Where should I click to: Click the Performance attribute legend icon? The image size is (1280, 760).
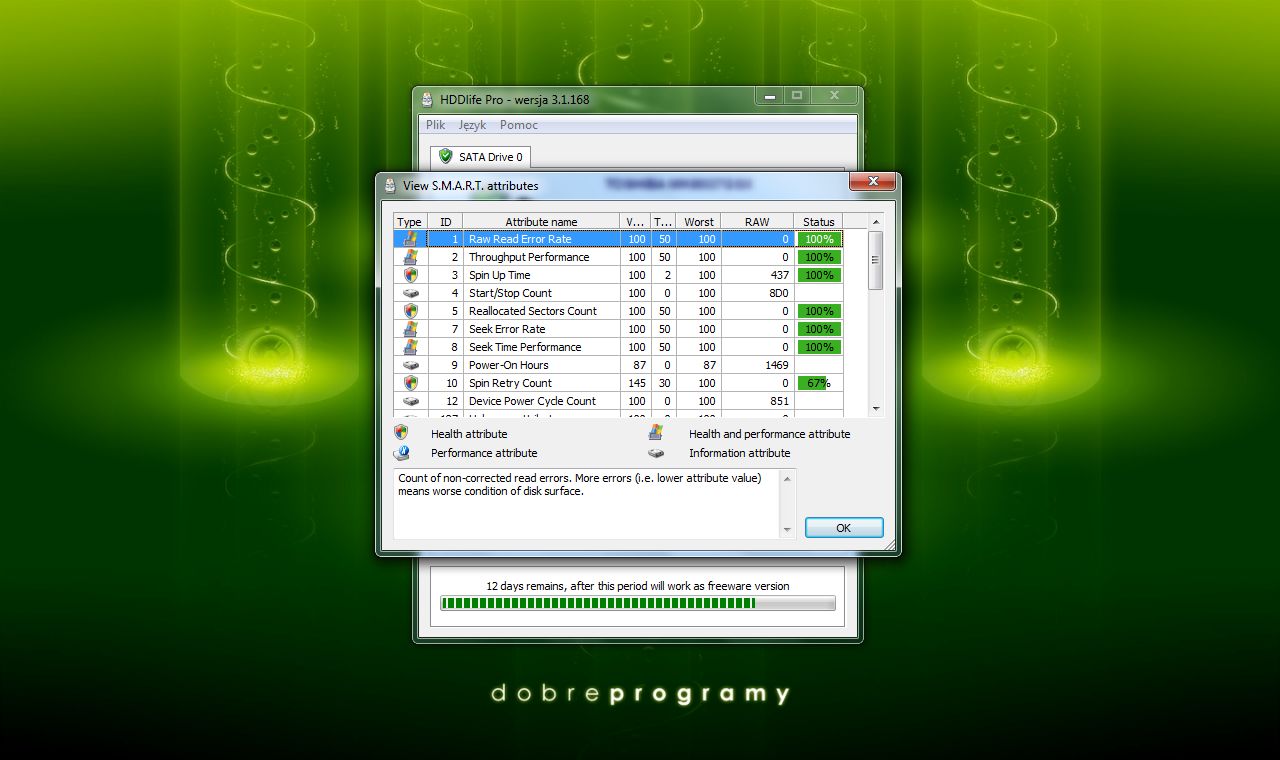click(x=401, y=452)
